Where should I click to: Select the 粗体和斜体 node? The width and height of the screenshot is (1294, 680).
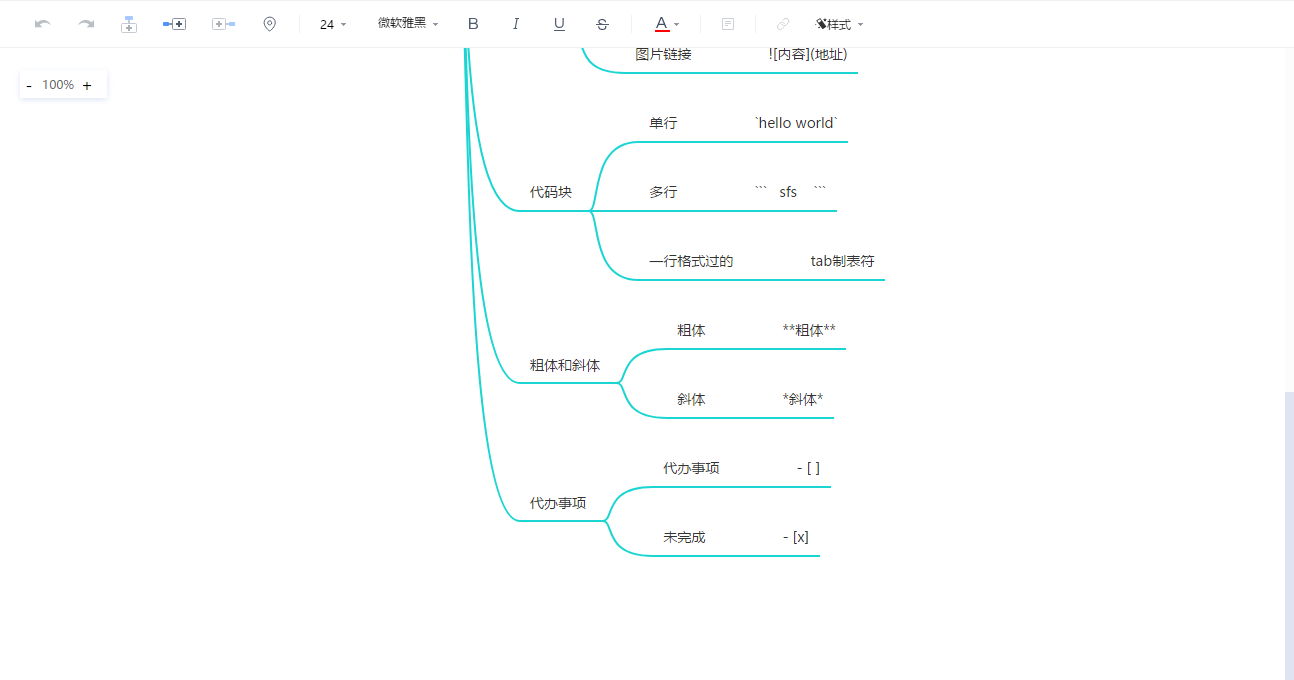click(x=565, y=365)
